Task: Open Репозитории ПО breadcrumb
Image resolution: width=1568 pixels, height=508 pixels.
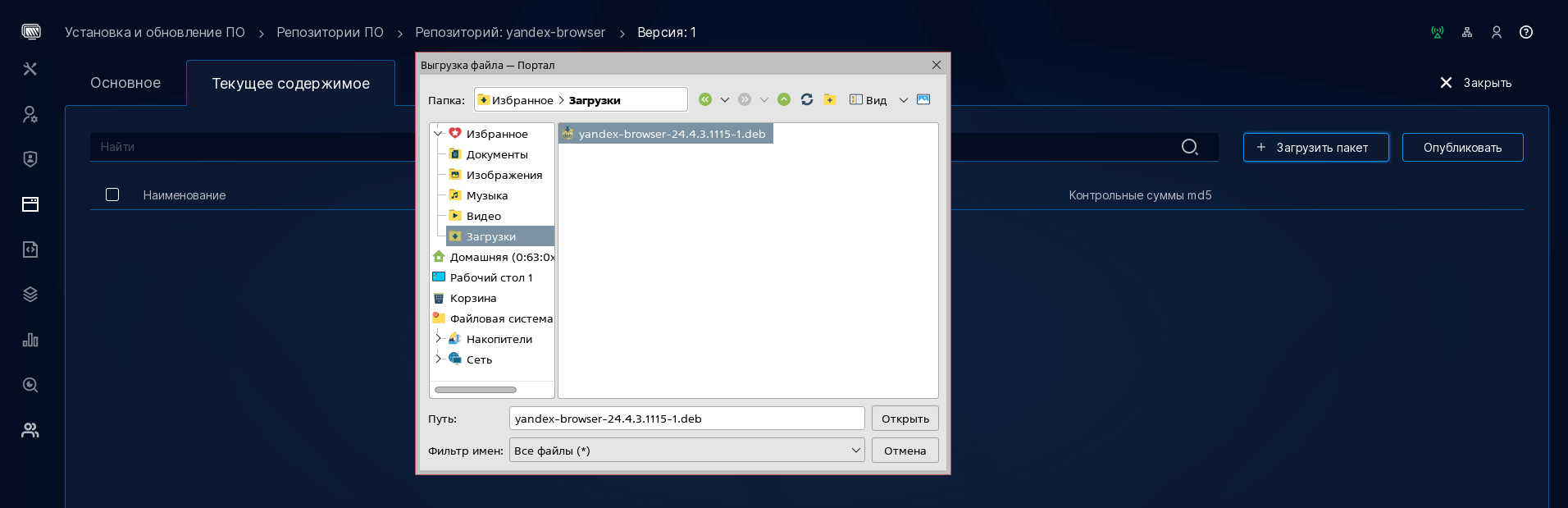Action: 330,32
